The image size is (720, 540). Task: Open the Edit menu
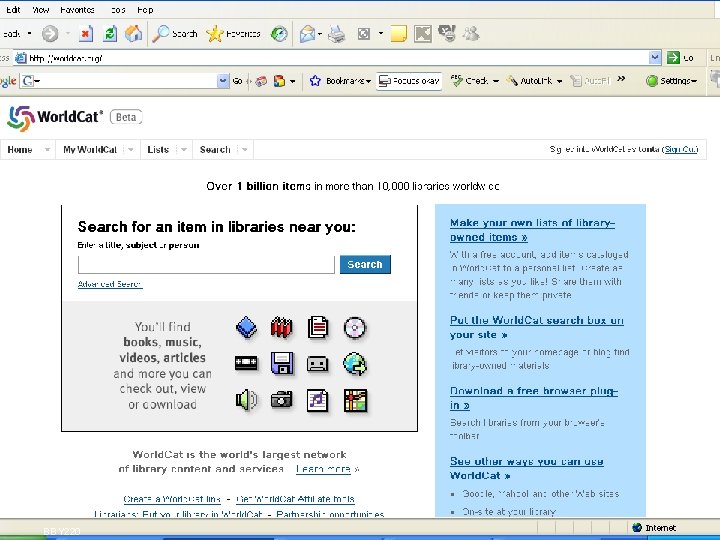13,10
